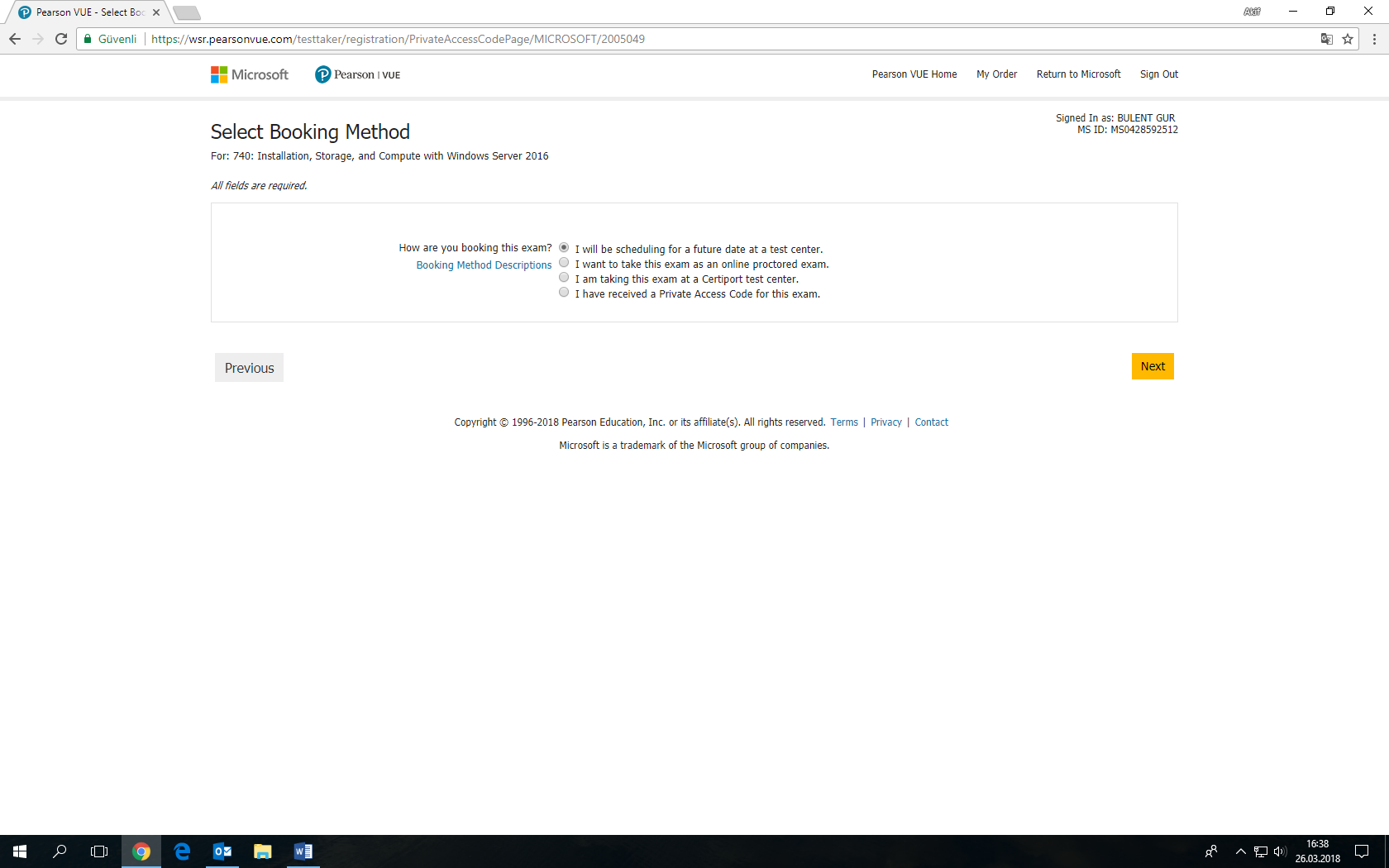Click the Previous button

click(249, 368)
